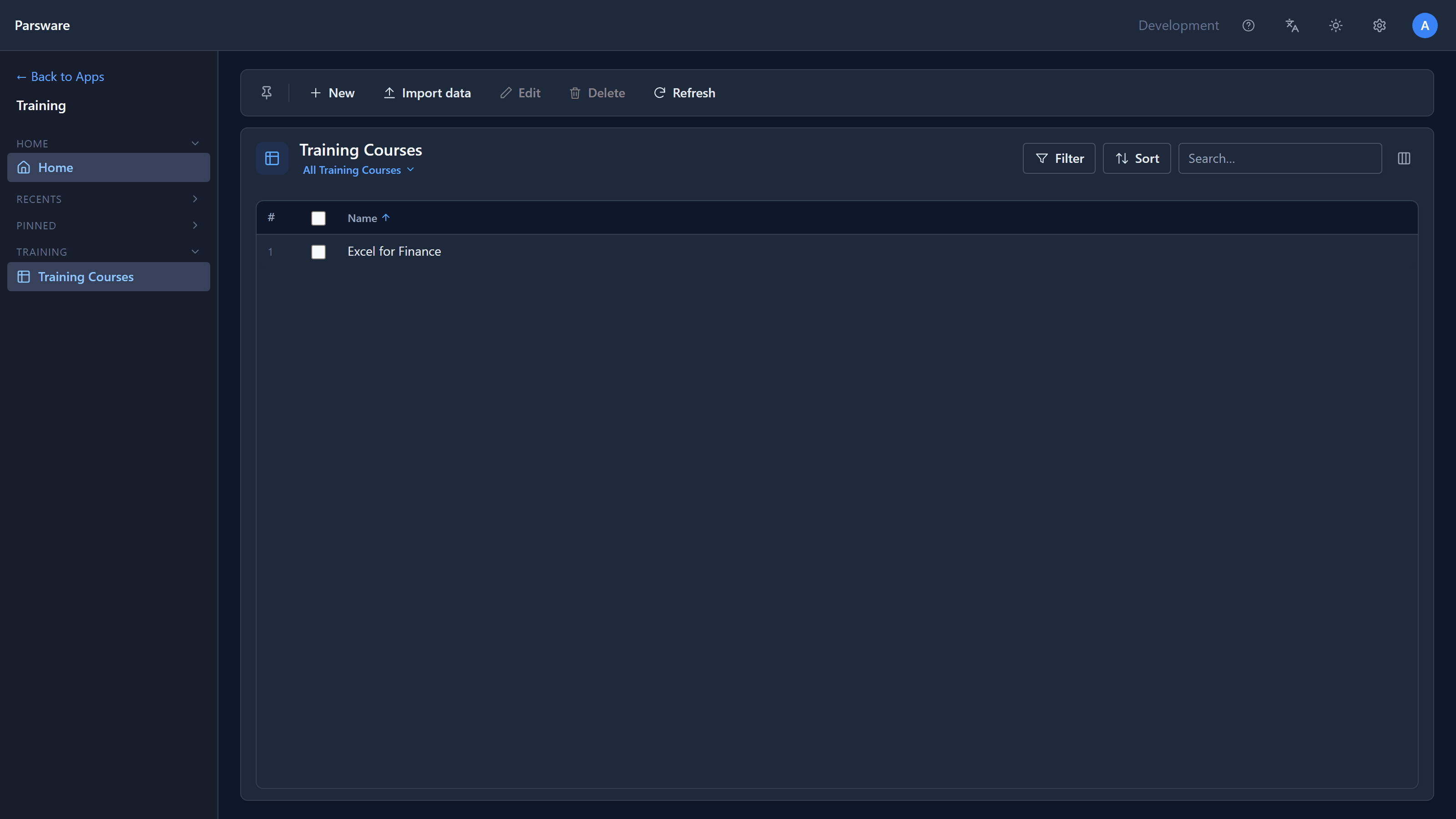
Task: Open the Filter options
Action: [1059, 158]
